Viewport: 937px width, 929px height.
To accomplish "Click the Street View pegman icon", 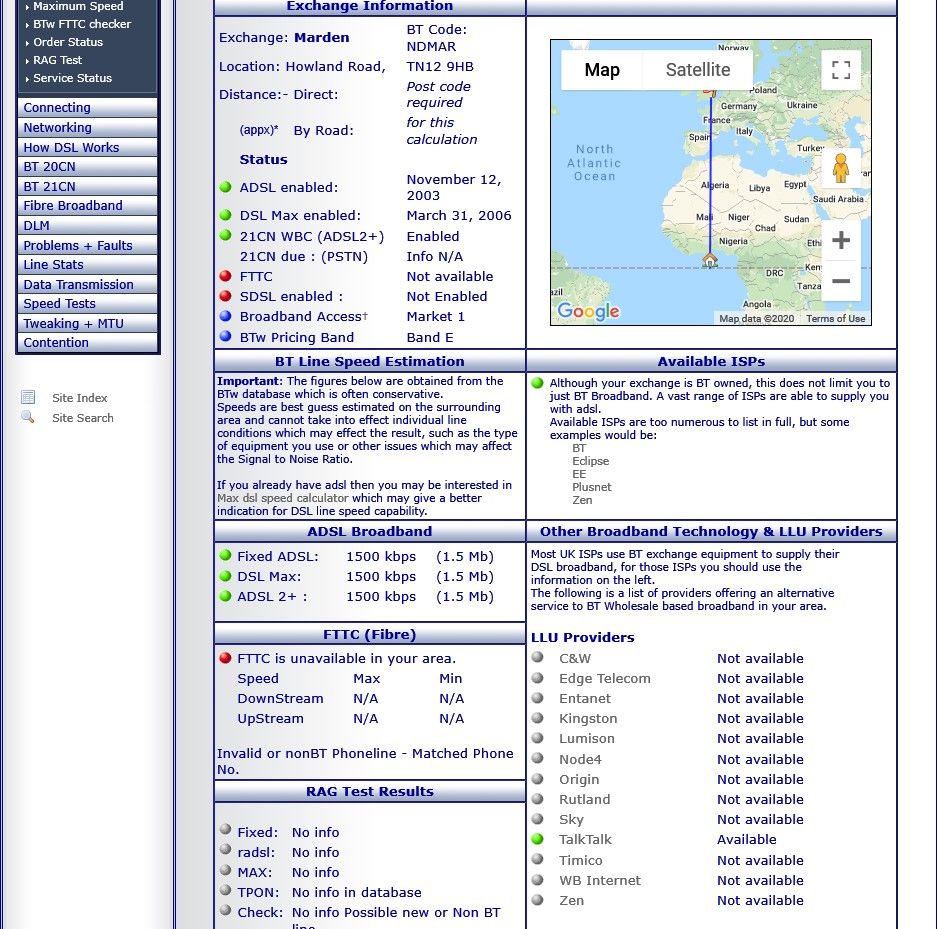I will coord(840,168).
